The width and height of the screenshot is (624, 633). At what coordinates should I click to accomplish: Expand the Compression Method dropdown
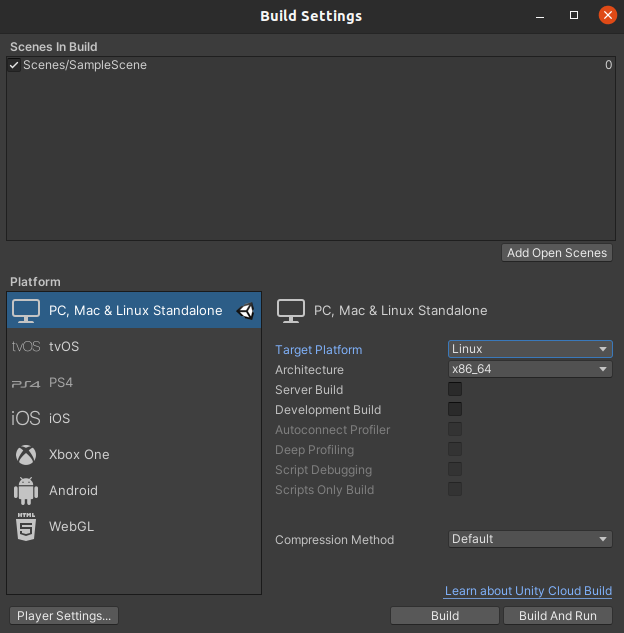point(530,539)
